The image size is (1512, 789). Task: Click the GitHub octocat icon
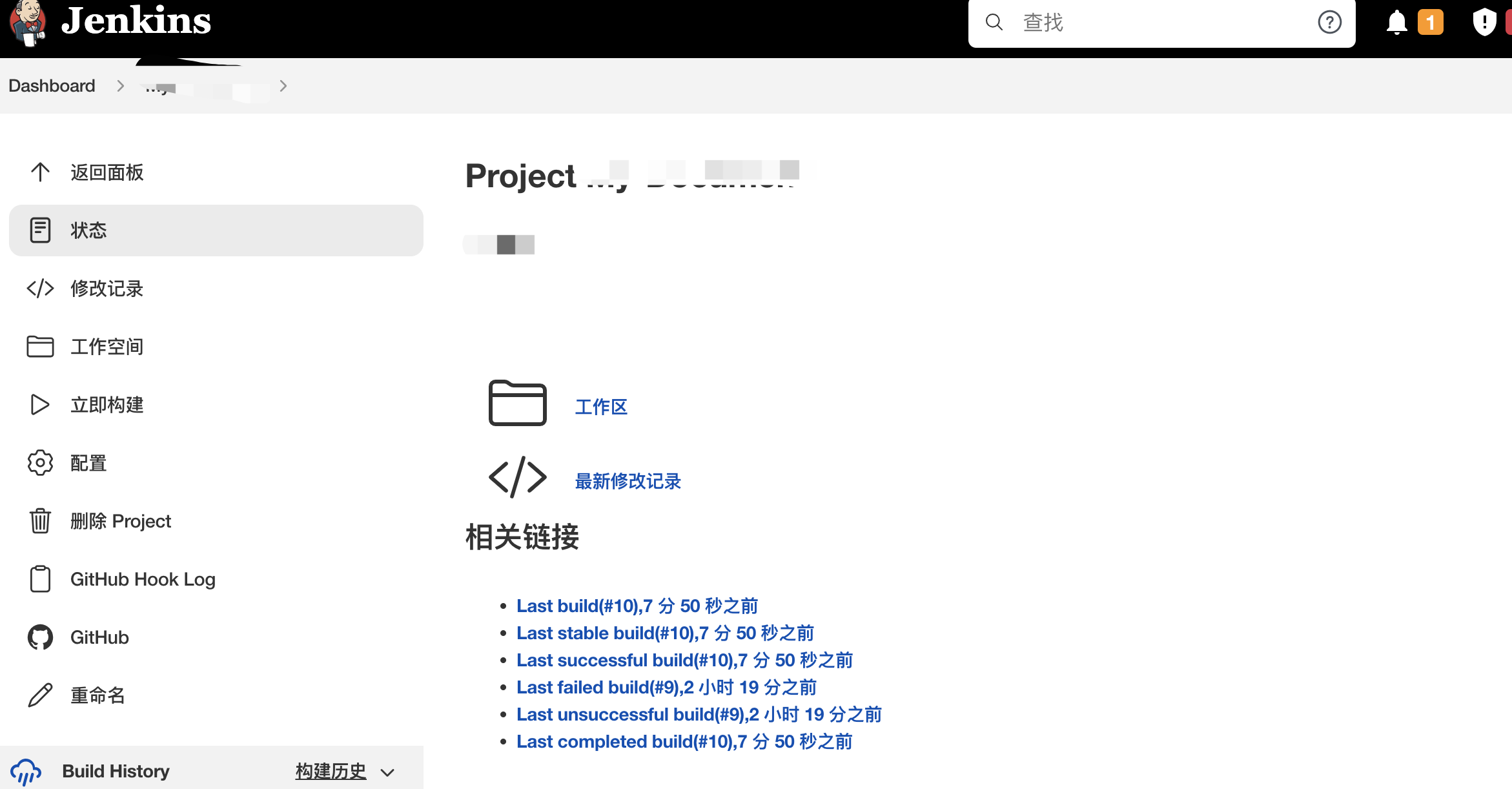[x=40, y=637]
